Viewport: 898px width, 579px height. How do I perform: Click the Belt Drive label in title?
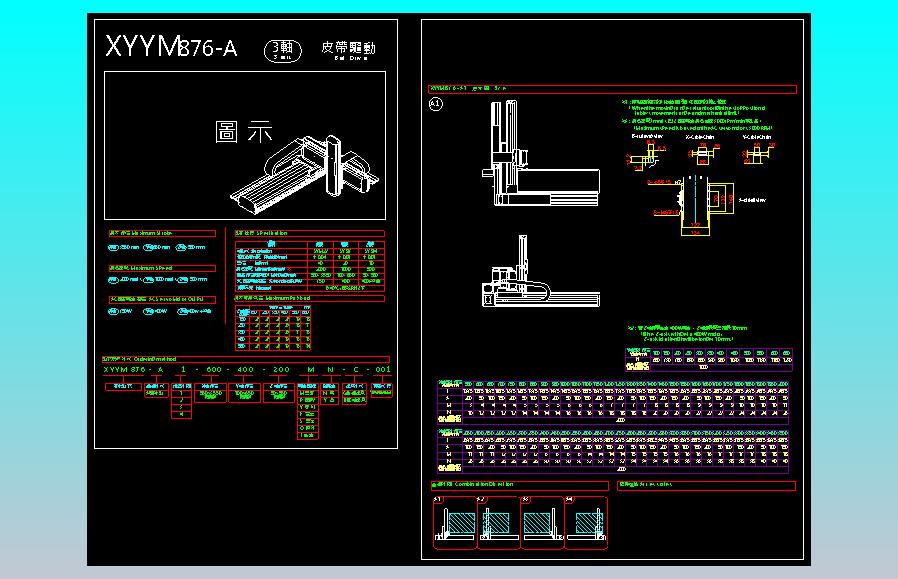pyautogui.click(x=348, y=49)
